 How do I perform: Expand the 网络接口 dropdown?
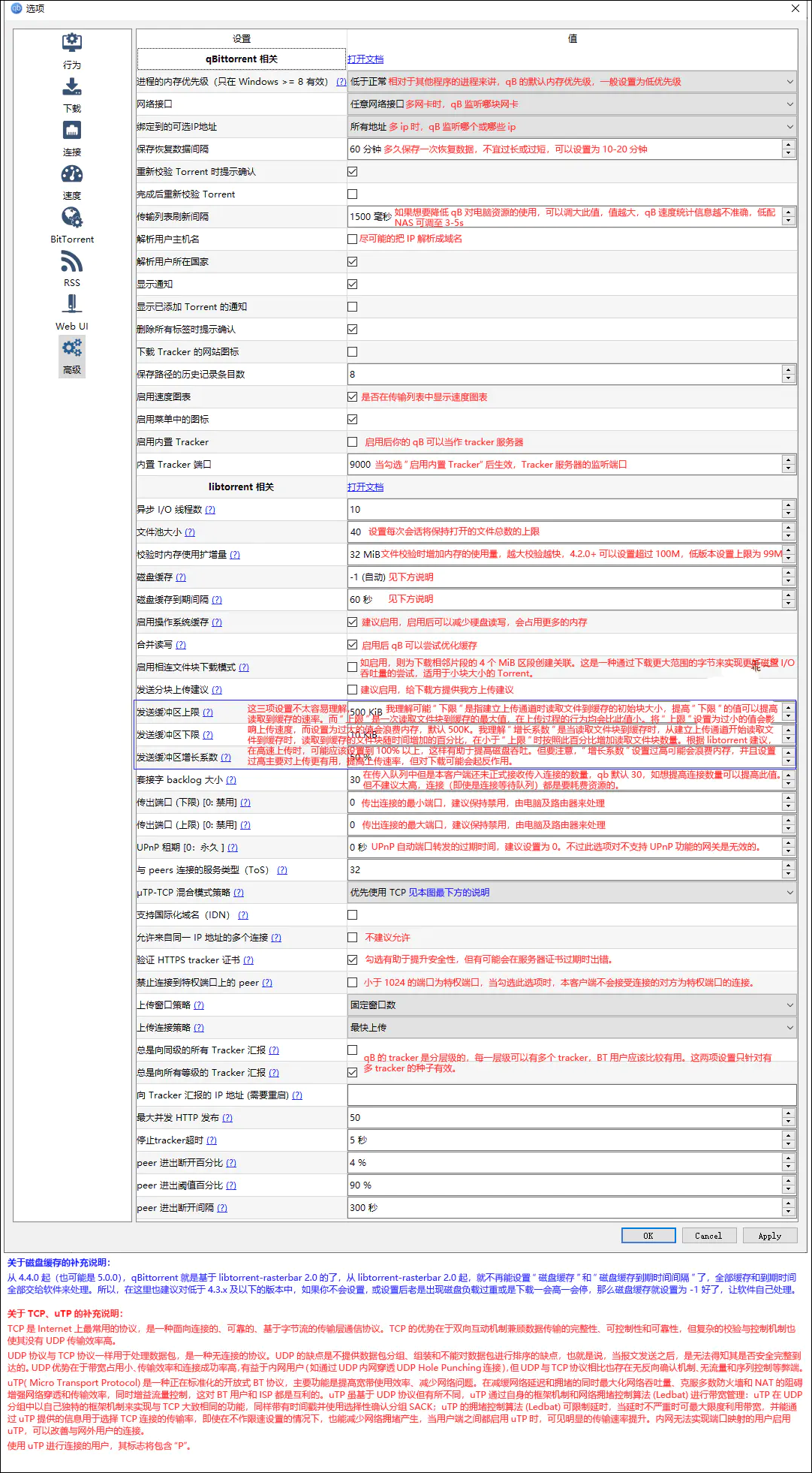570,104
